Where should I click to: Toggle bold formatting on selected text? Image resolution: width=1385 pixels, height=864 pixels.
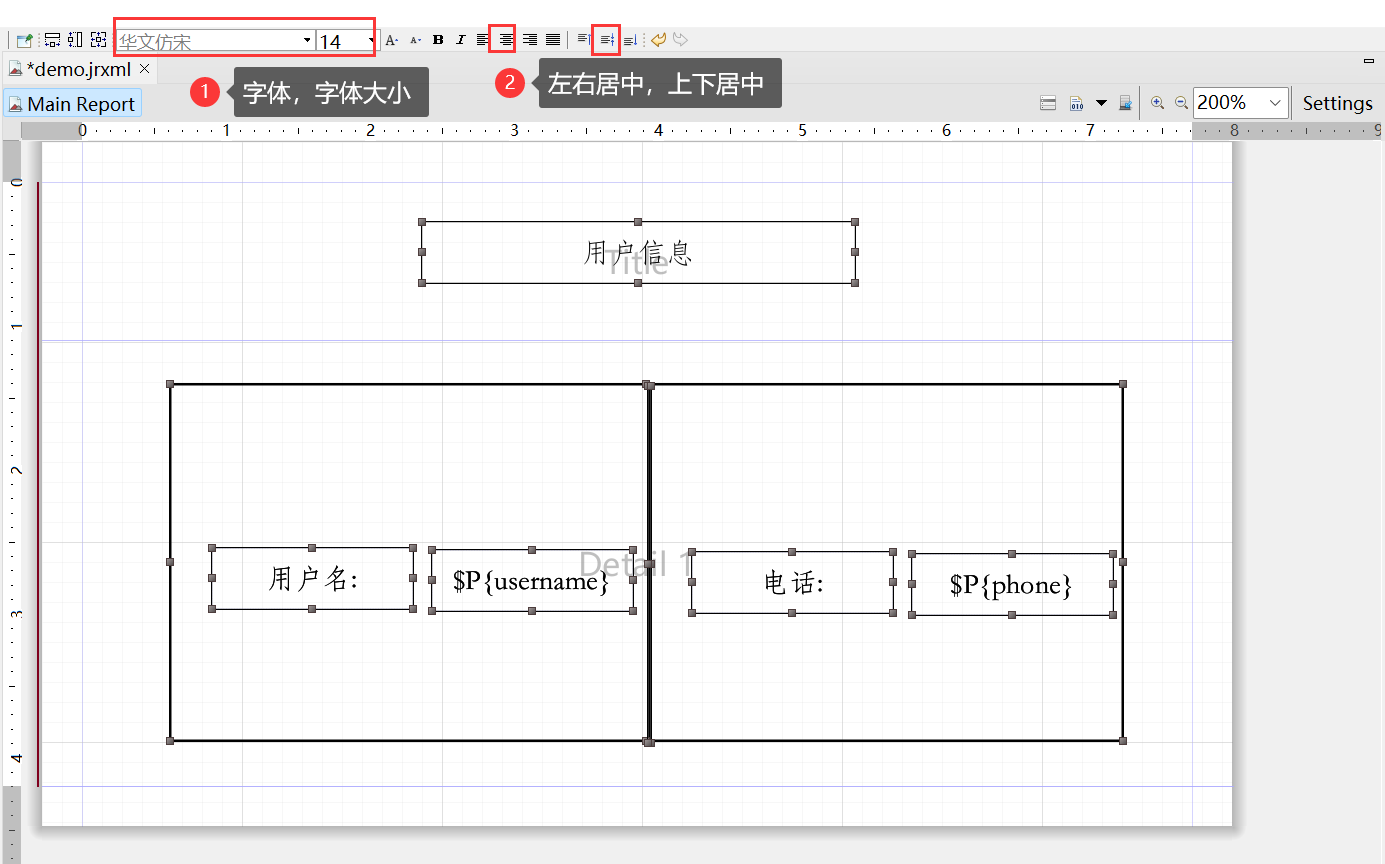(x=437, y=40)
